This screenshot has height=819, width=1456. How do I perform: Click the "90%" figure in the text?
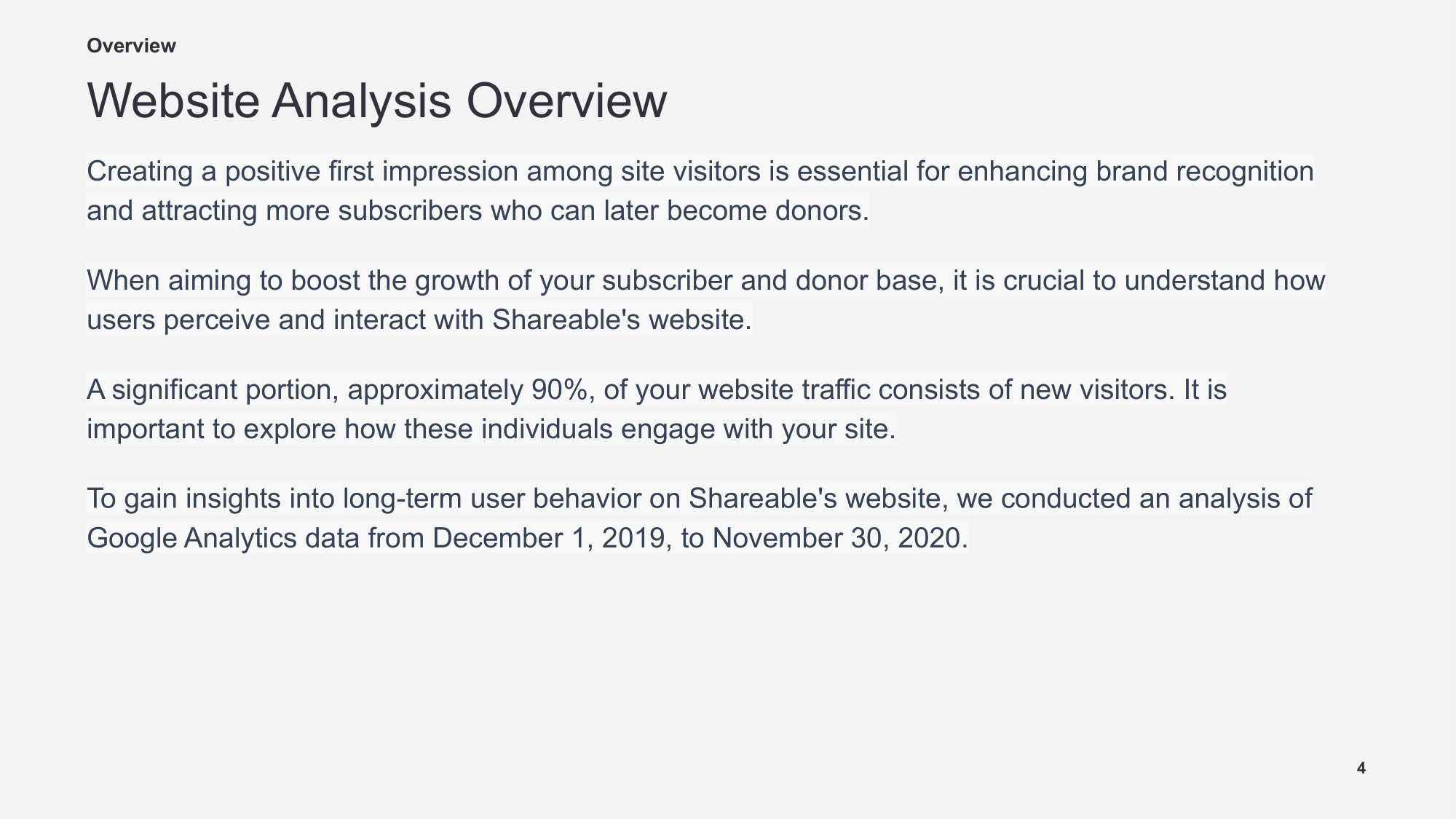(558, 390)
